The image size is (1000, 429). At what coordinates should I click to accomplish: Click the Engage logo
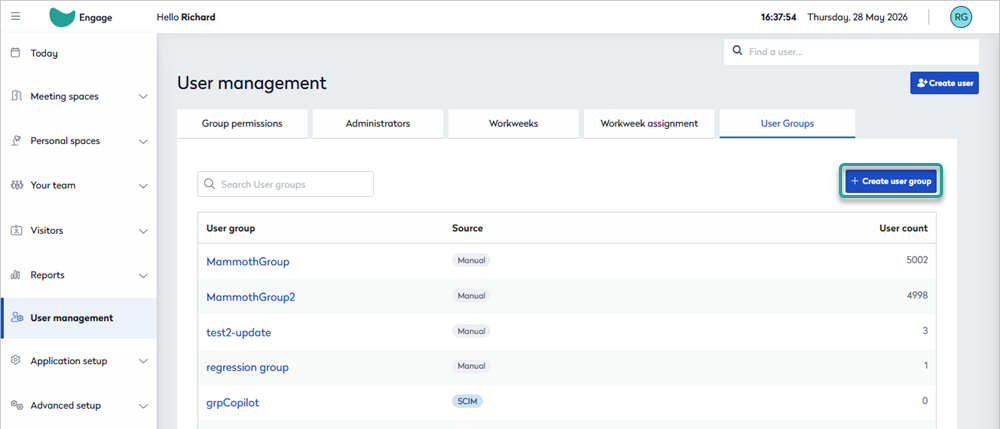[x=80, y=17]
